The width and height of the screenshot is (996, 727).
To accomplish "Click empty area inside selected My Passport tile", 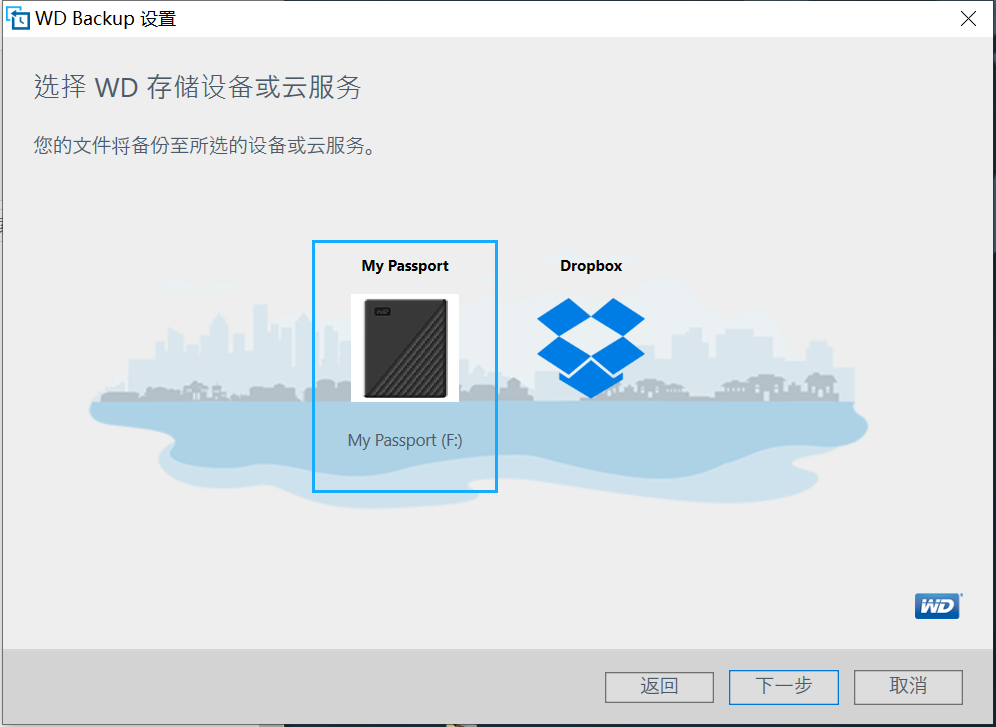I will pos(405,470).
